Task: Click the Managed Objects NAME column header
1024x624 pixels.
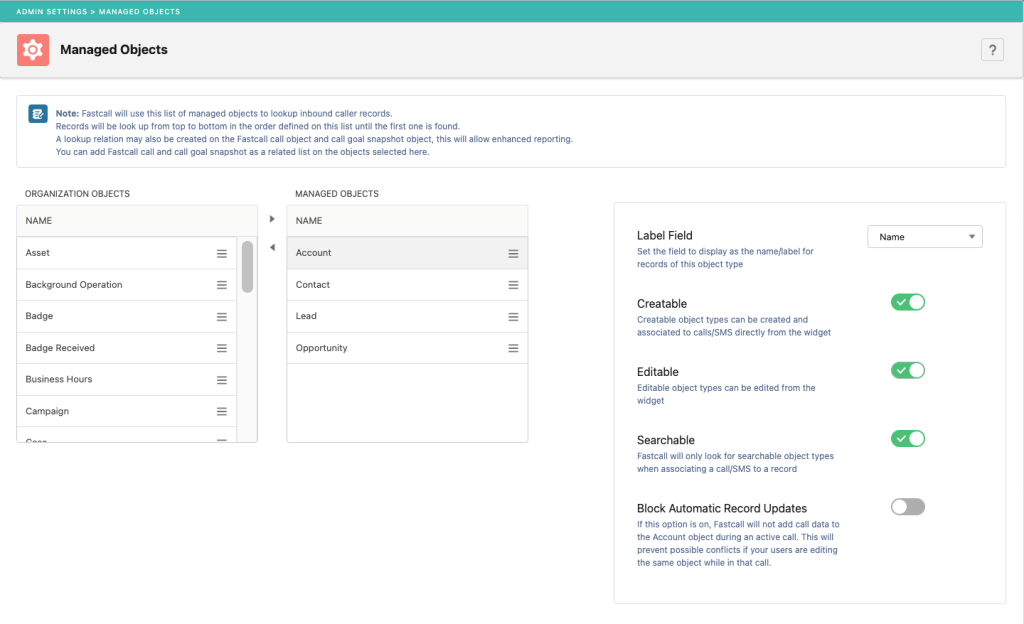Action: click(407, 221)
